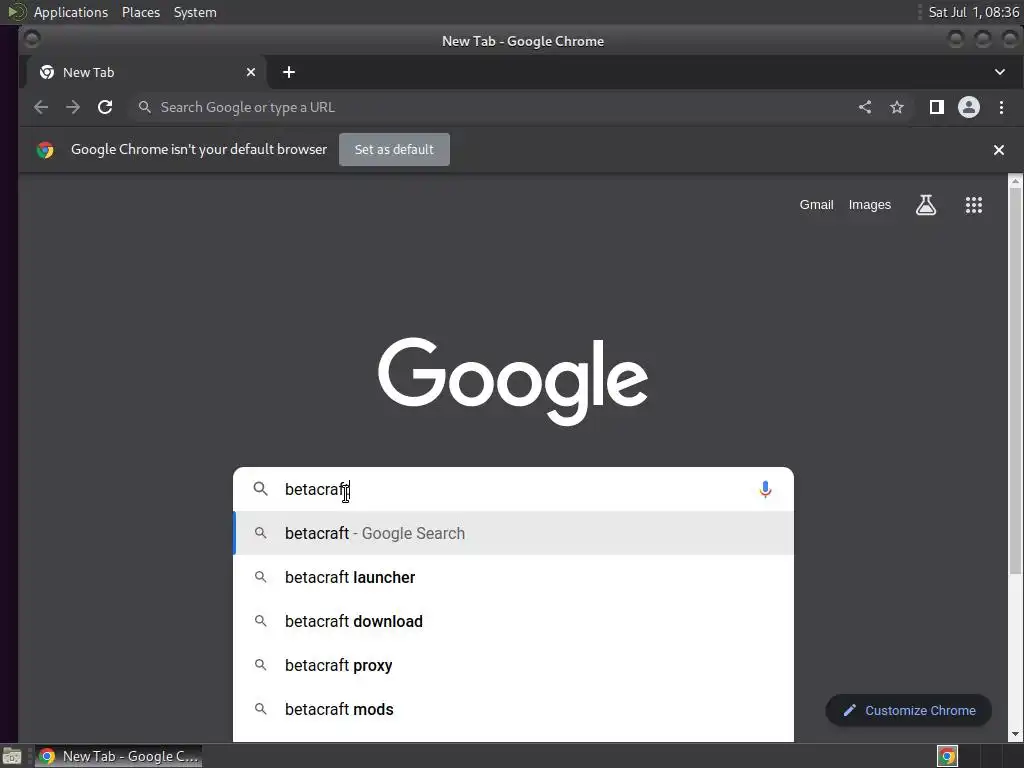1024x768 pixels.
Task: Choose 'betacraft launcher' suggestion
Action: (x=513, y=577)
